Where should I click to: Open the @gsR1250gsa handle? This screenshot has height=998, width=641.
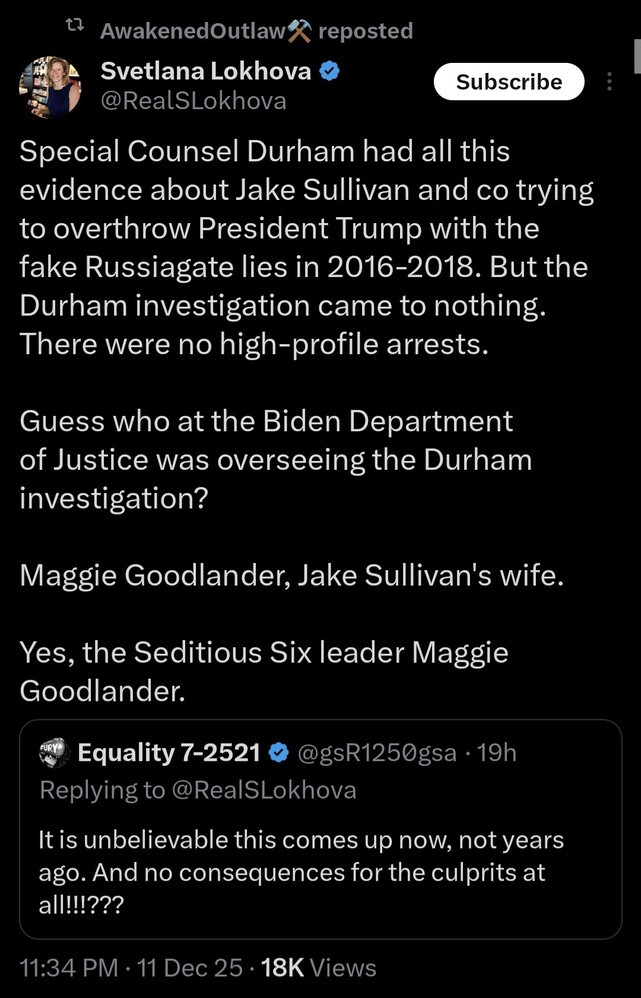[380, 752]
